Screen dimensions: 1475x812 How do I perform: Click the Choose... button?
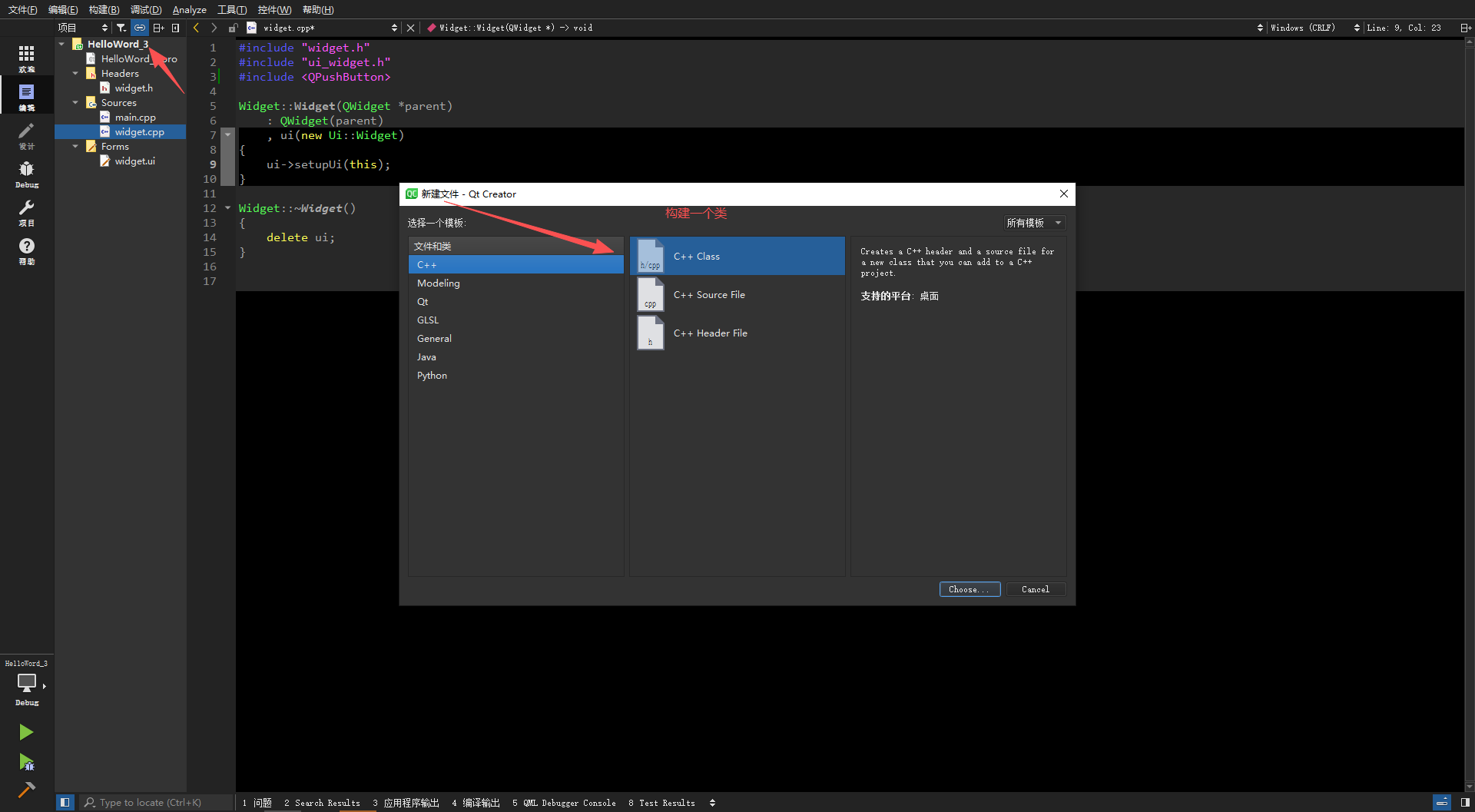(x=970, y=589)
